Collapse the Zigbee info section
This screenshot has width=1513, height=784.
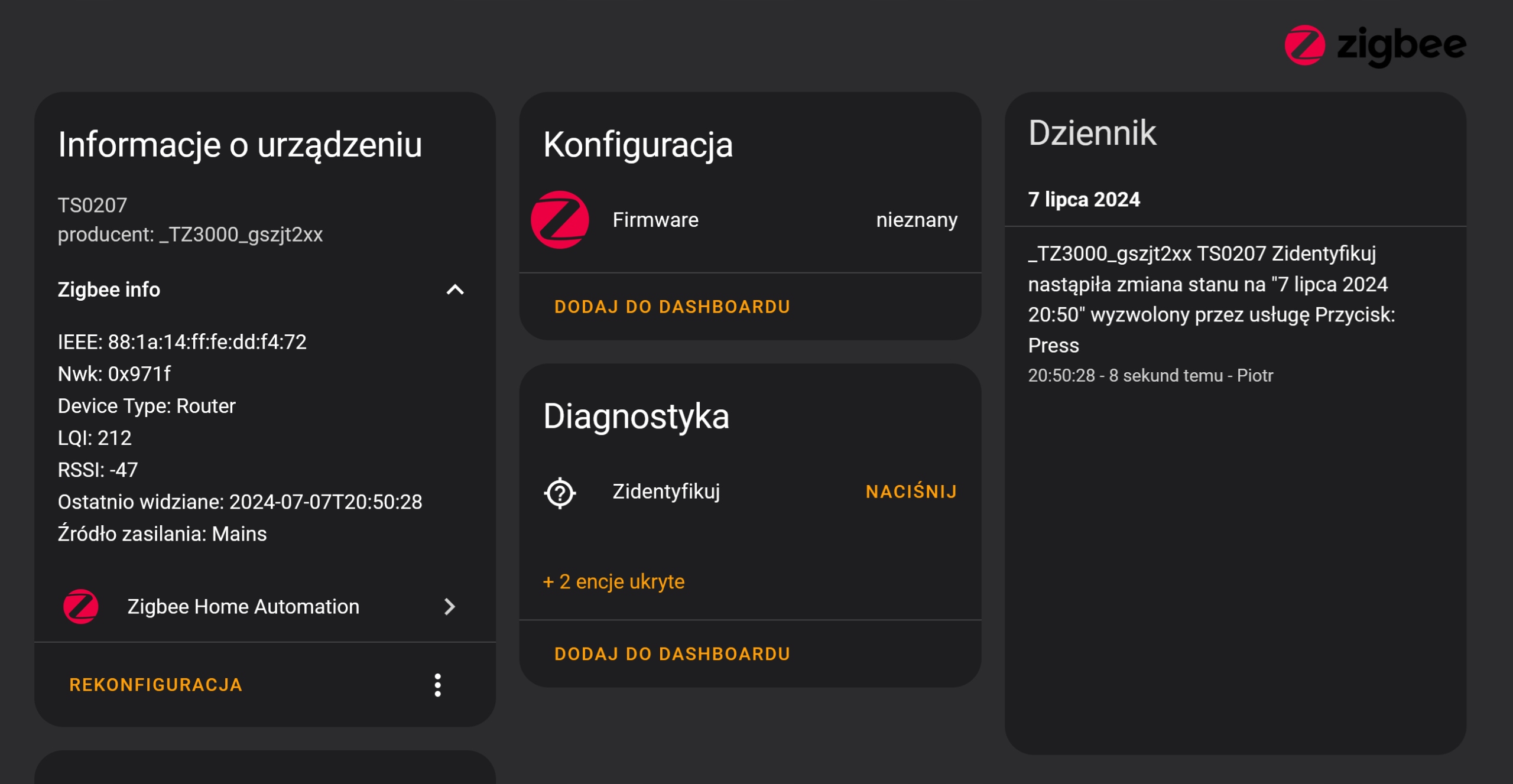(x=454, y=289)
